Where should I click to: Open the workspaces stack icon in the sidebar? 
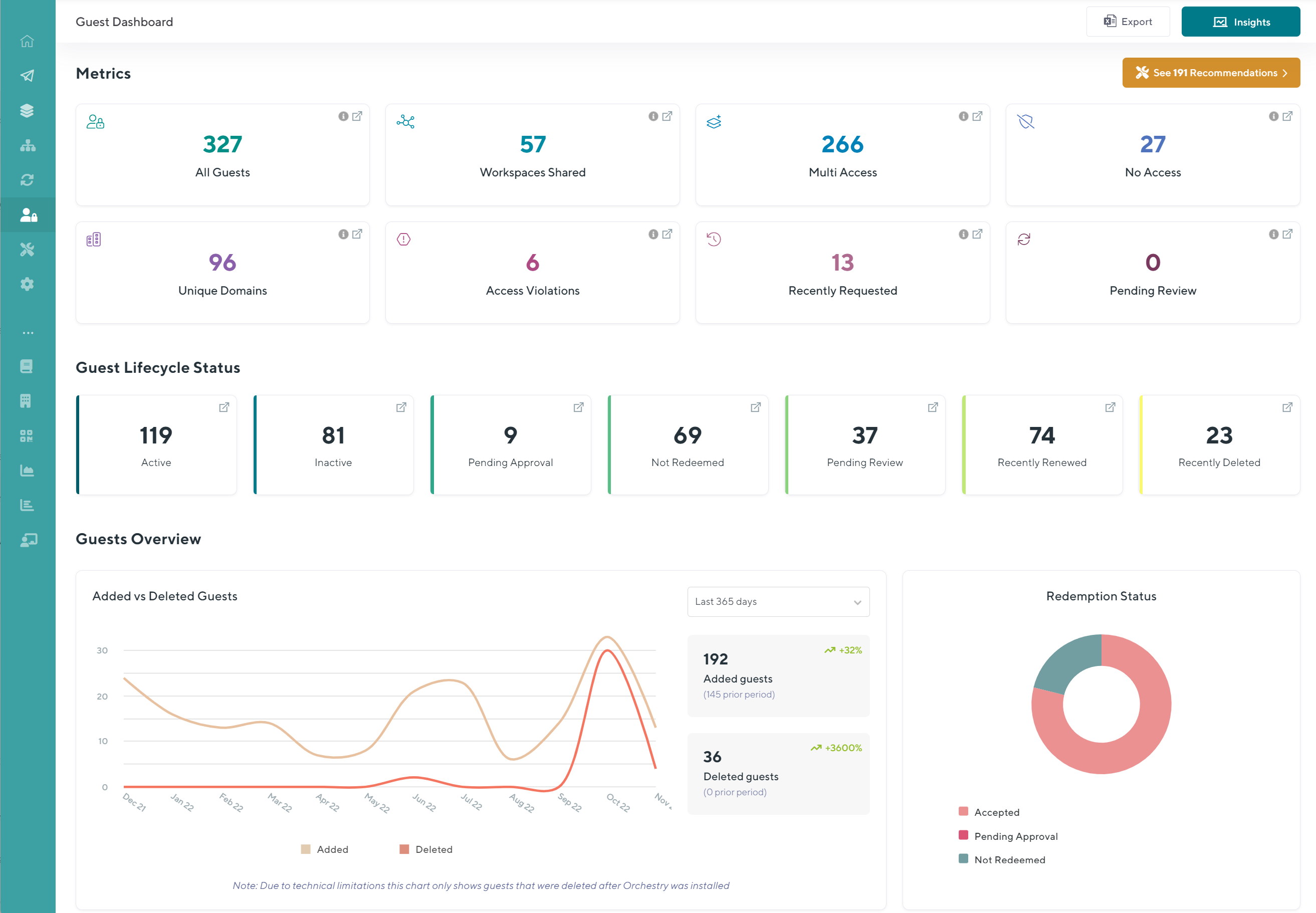click(27, 110)
